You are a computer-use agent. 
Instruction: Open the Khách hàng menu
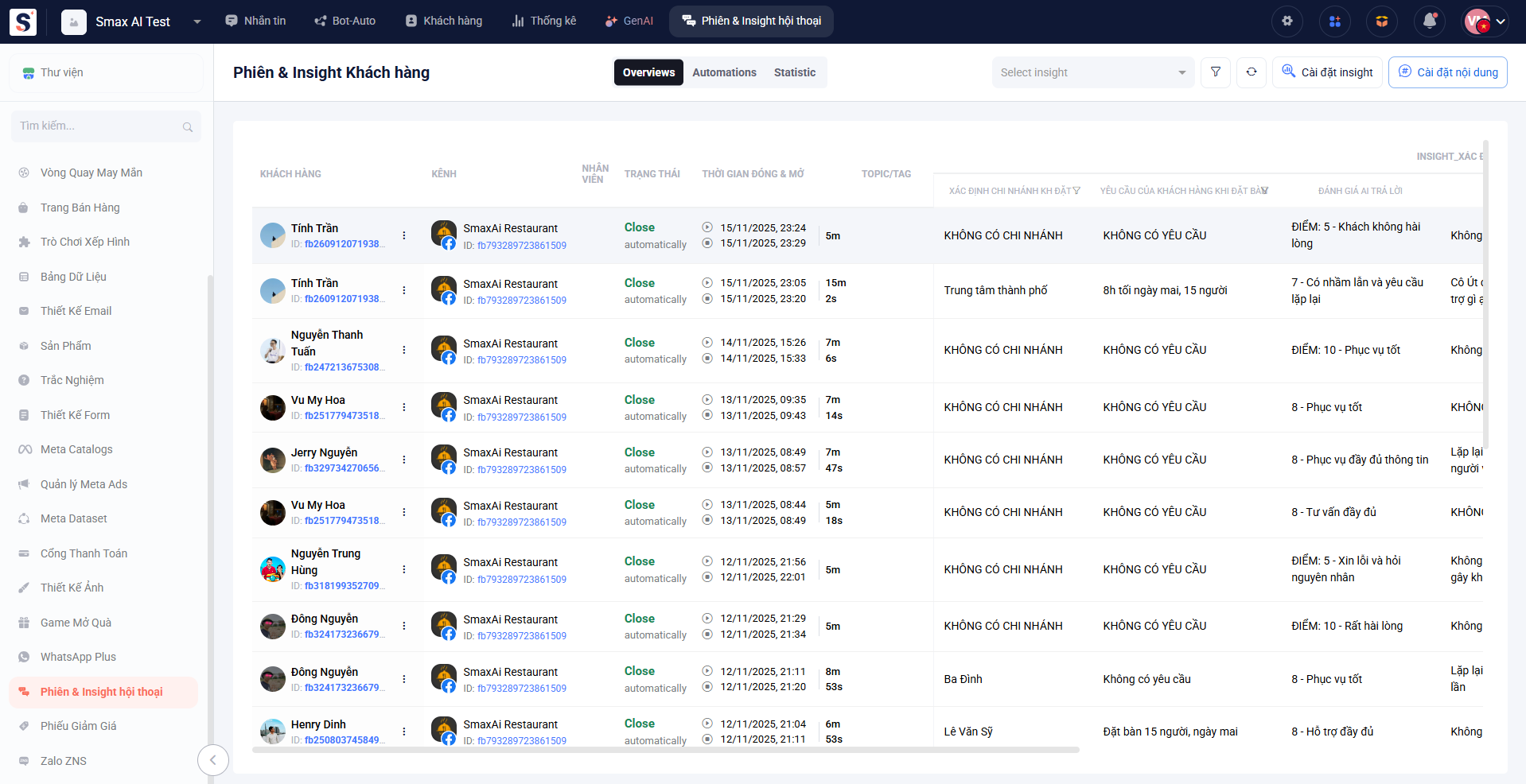click(x=444, y=21)
